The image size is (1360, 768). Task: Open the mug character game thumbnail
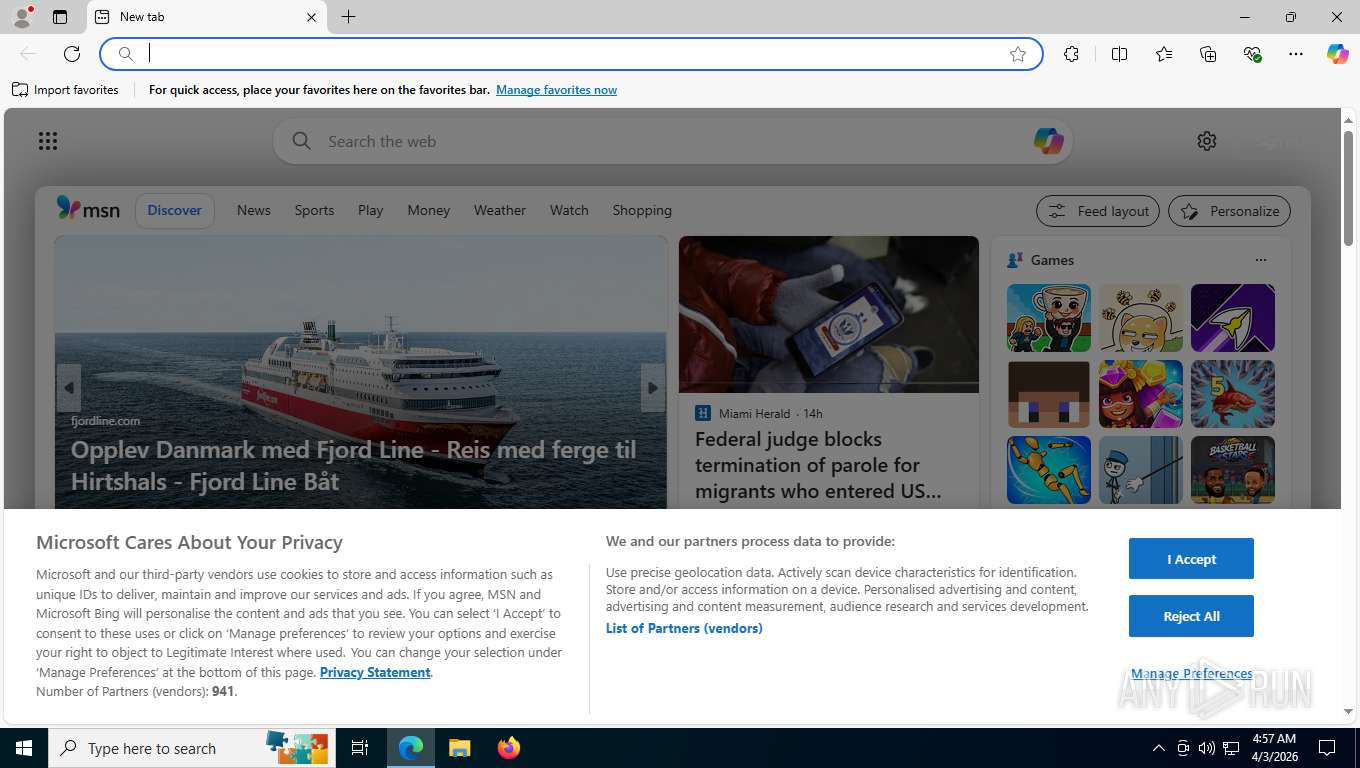[x=1049, y=318]
